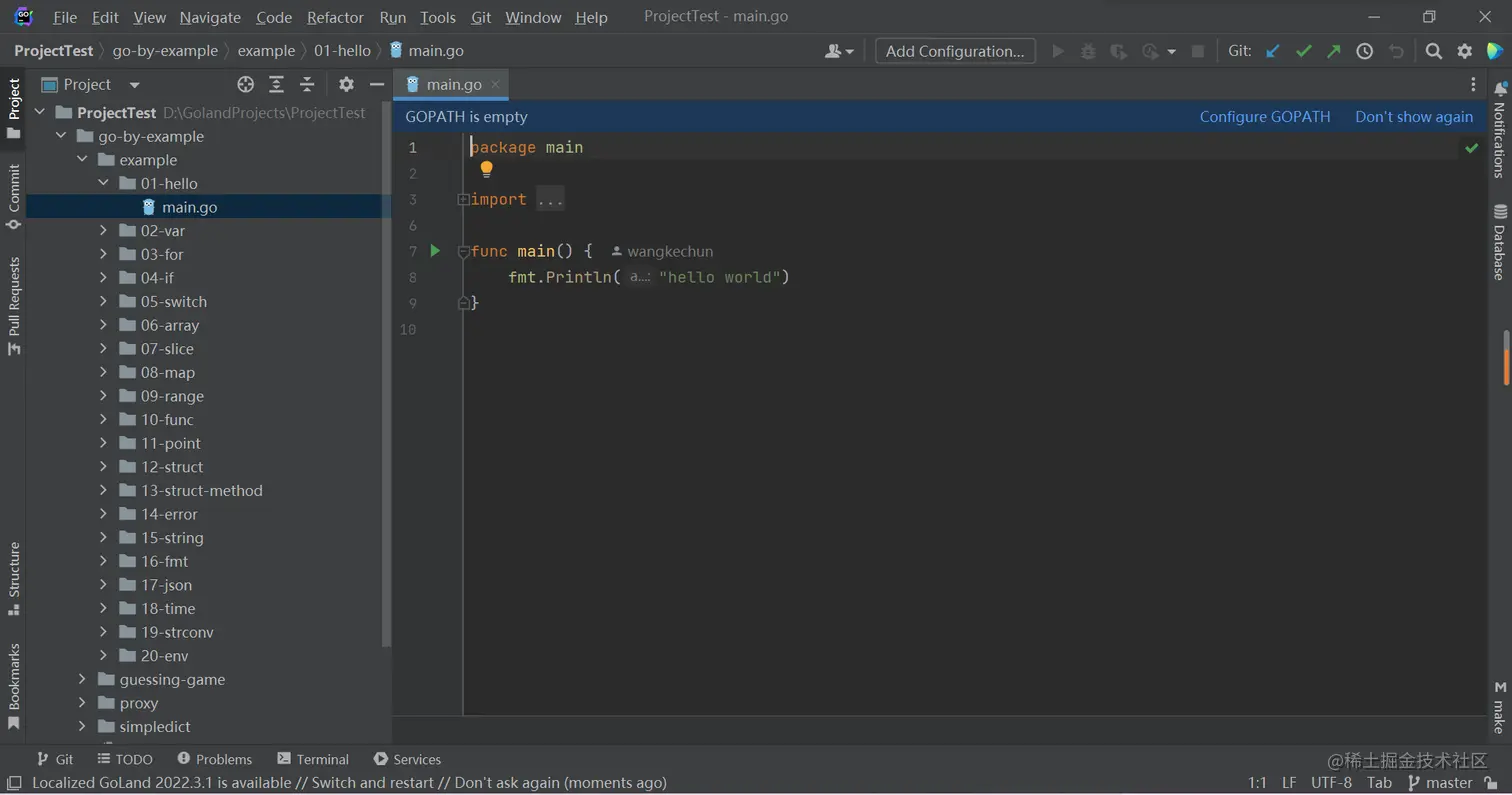Open the run actions dropdown arrow
Screen dimensions: 1512x795
[x=1171, y=51]
